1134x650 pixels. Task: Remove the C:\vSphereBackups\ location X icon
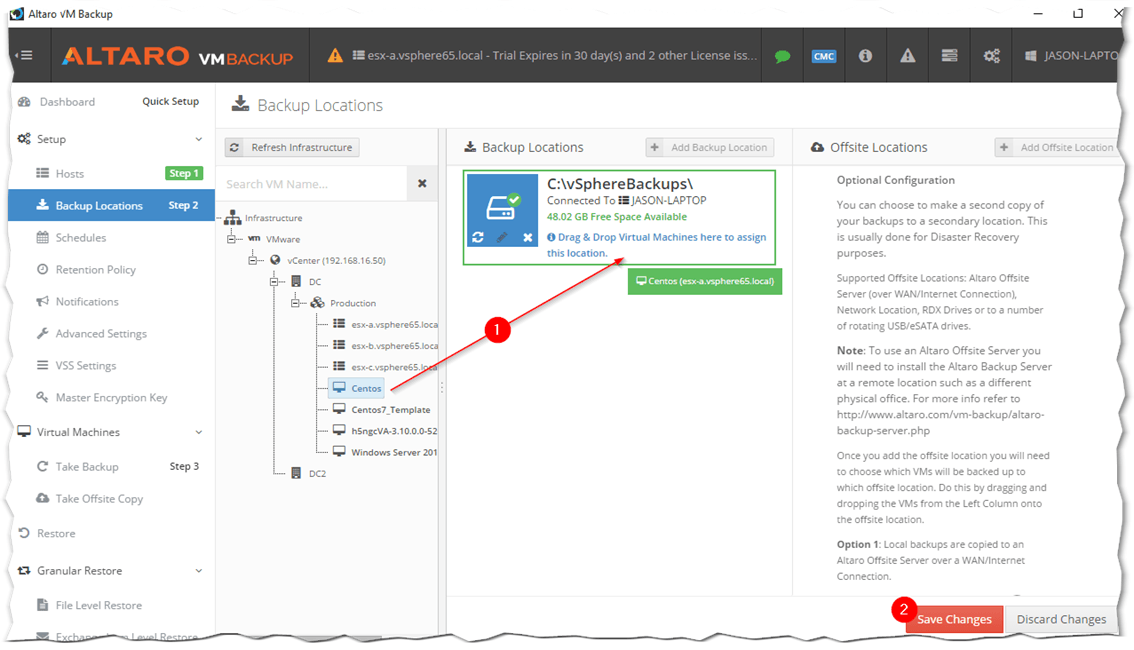(x=527, y=237)
